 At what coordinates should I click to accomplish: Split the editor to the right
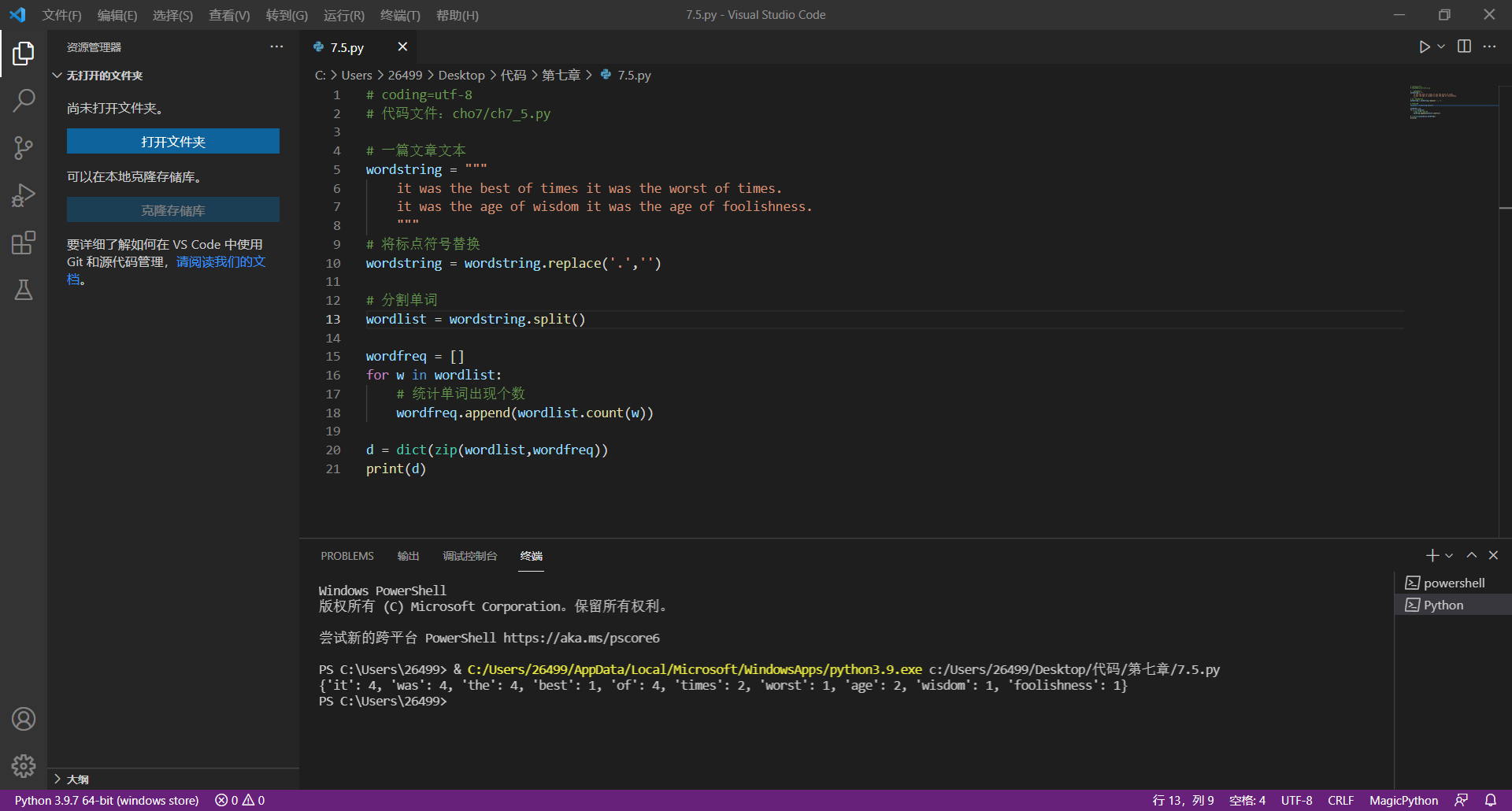pos(1464,47)
